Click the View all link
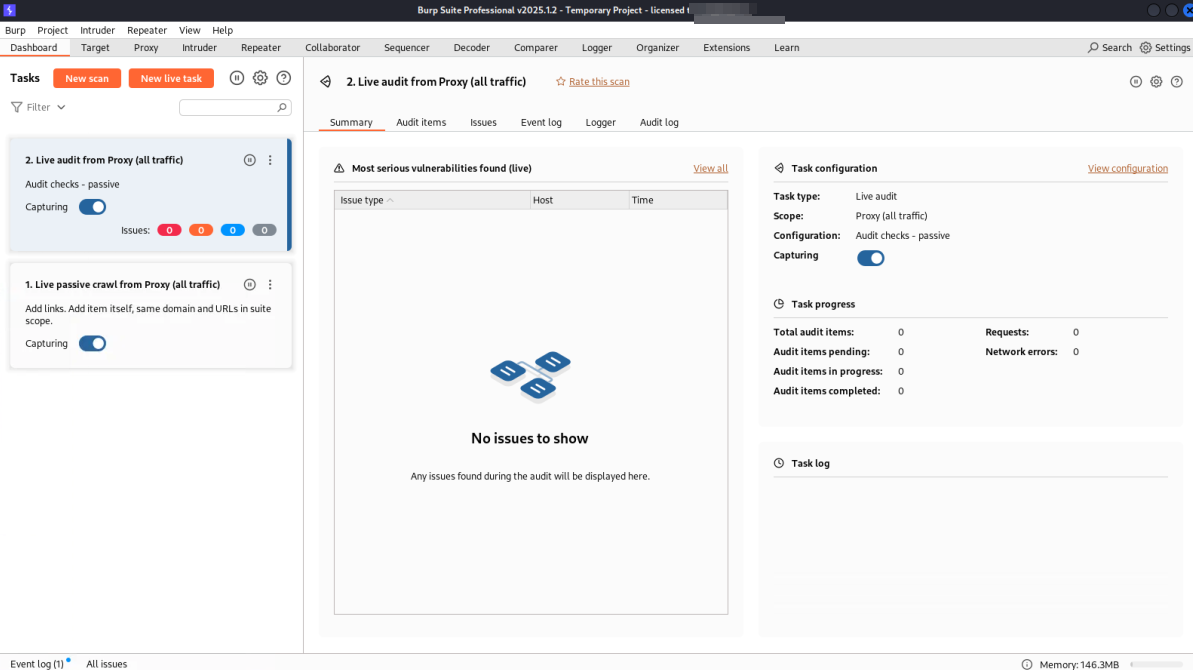Screen dimensions: 1193x670 click(x=710, y=168)
